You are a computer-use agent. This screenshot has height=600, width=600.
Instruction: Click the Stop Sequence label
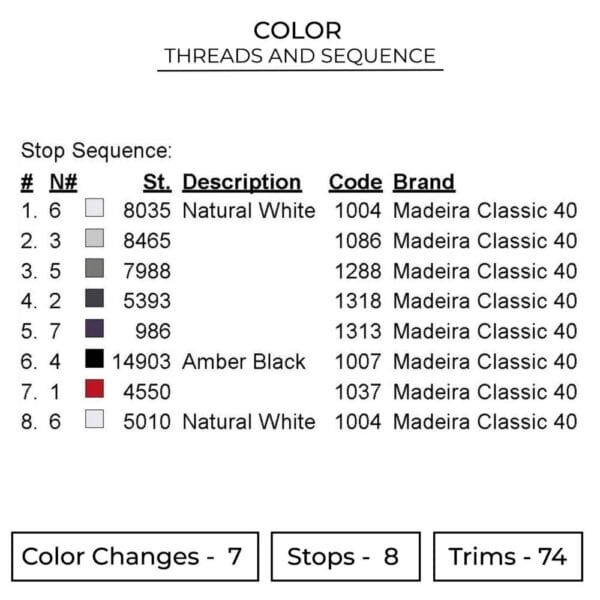point(97,151)
